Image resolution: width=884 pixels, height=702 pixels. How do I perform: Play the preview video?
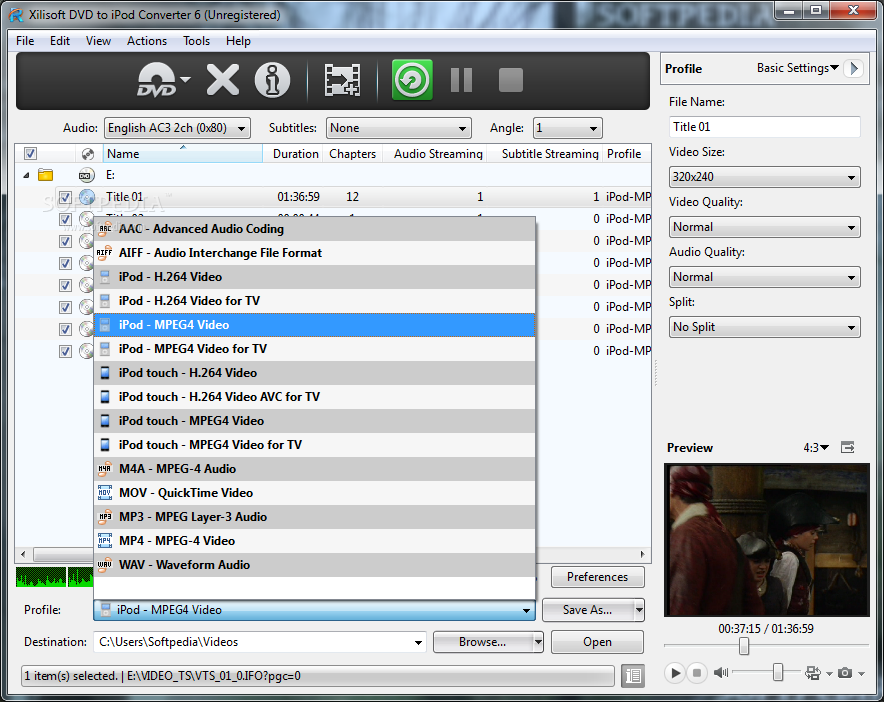pos(674,673)
